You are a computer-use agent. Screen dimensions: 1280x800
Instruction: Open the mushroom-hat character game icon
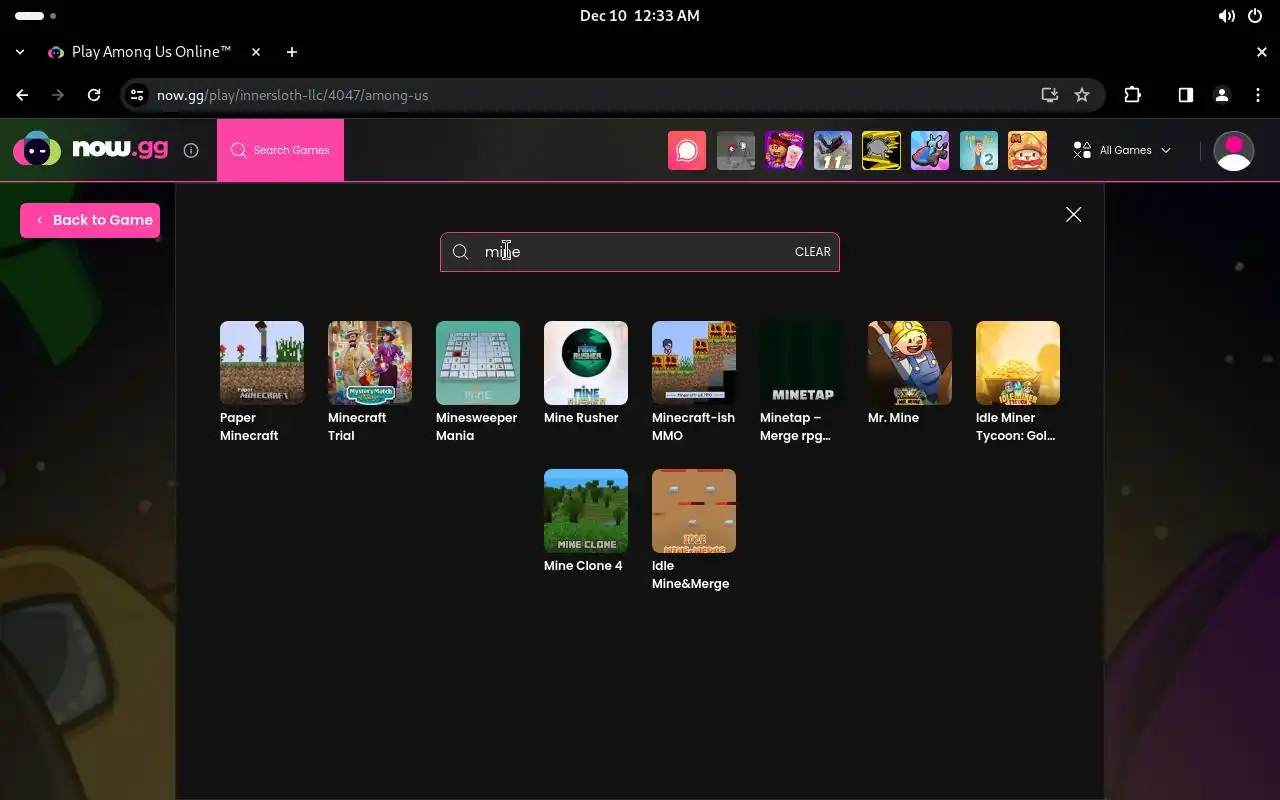pyautogui.click(x=1027, y=150)
